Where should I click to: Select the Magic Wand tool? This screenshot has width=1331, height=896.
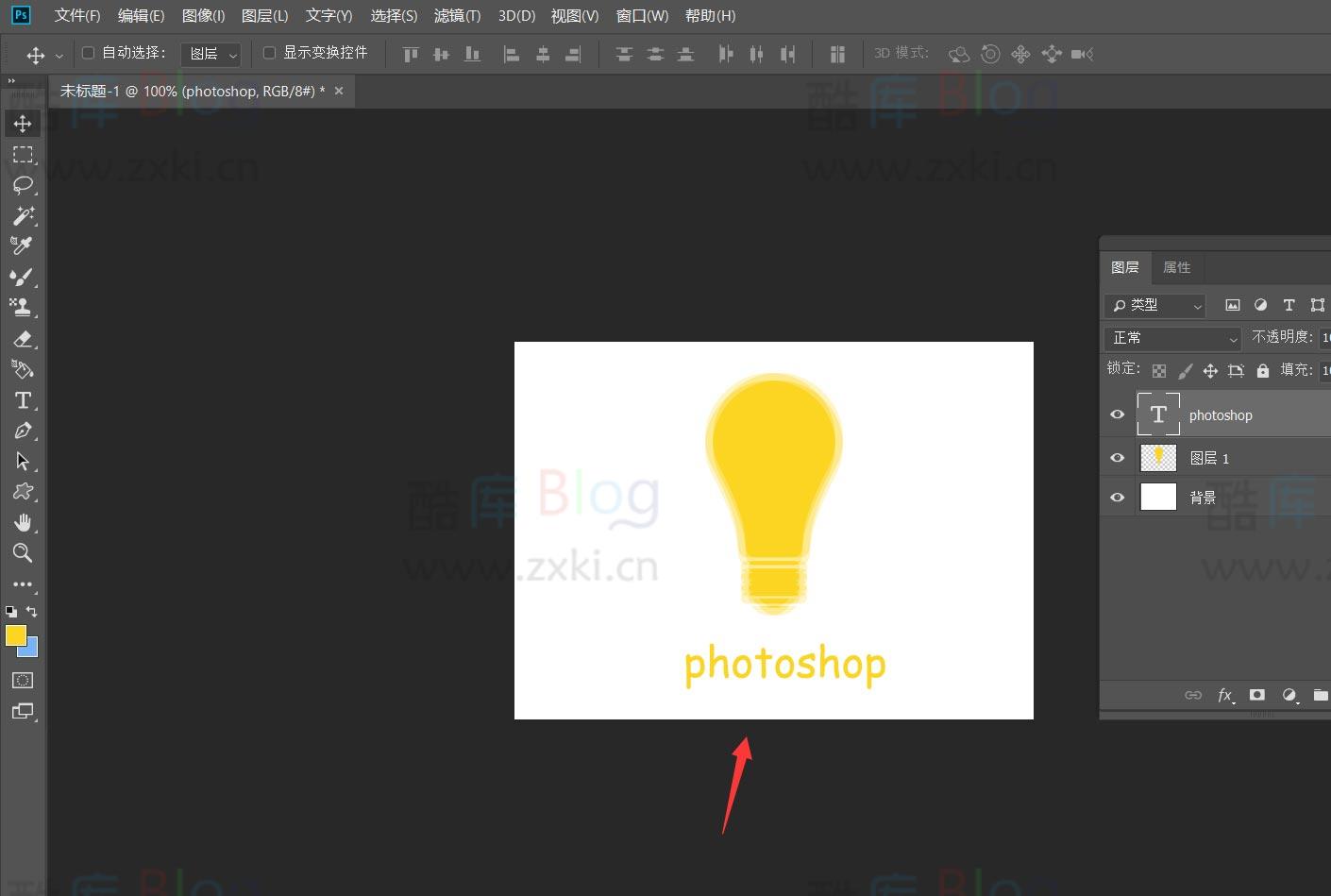[x=23, y=215]
